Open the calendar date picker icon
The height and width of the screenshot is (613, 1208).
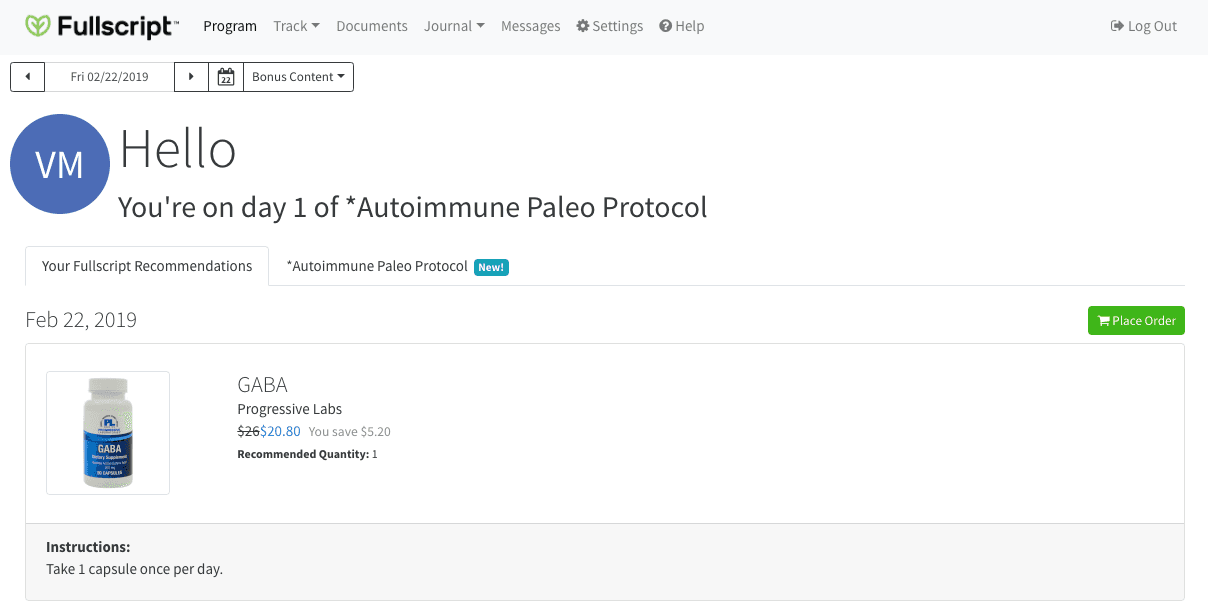coord(226,77)
